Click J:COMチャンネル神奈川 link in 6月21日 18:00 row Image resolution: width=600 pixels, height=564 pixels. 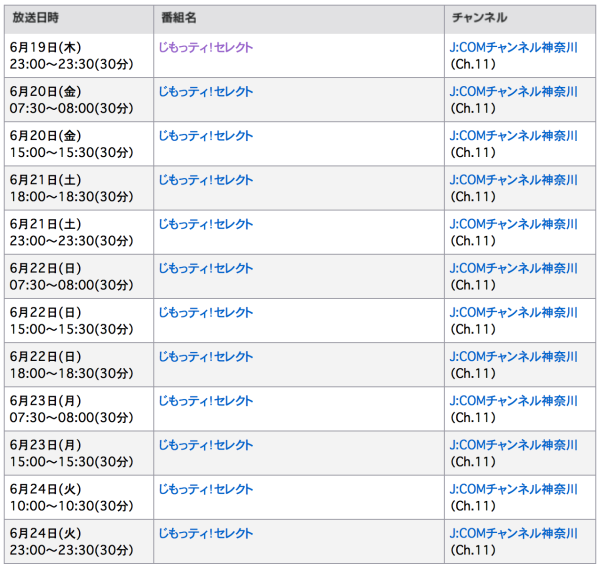click(514, 180)
